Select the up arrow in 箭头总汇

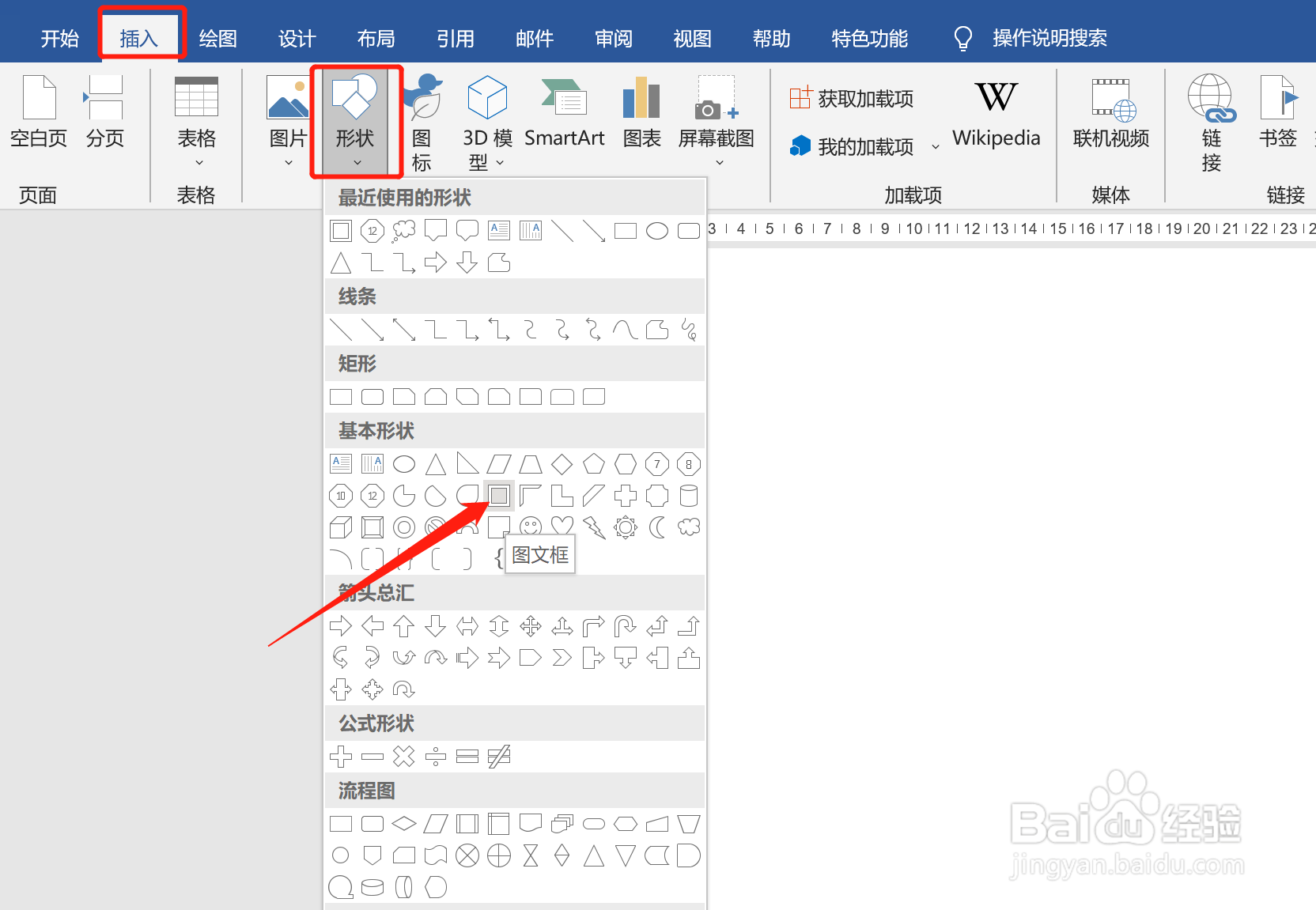tap(404, 626)
